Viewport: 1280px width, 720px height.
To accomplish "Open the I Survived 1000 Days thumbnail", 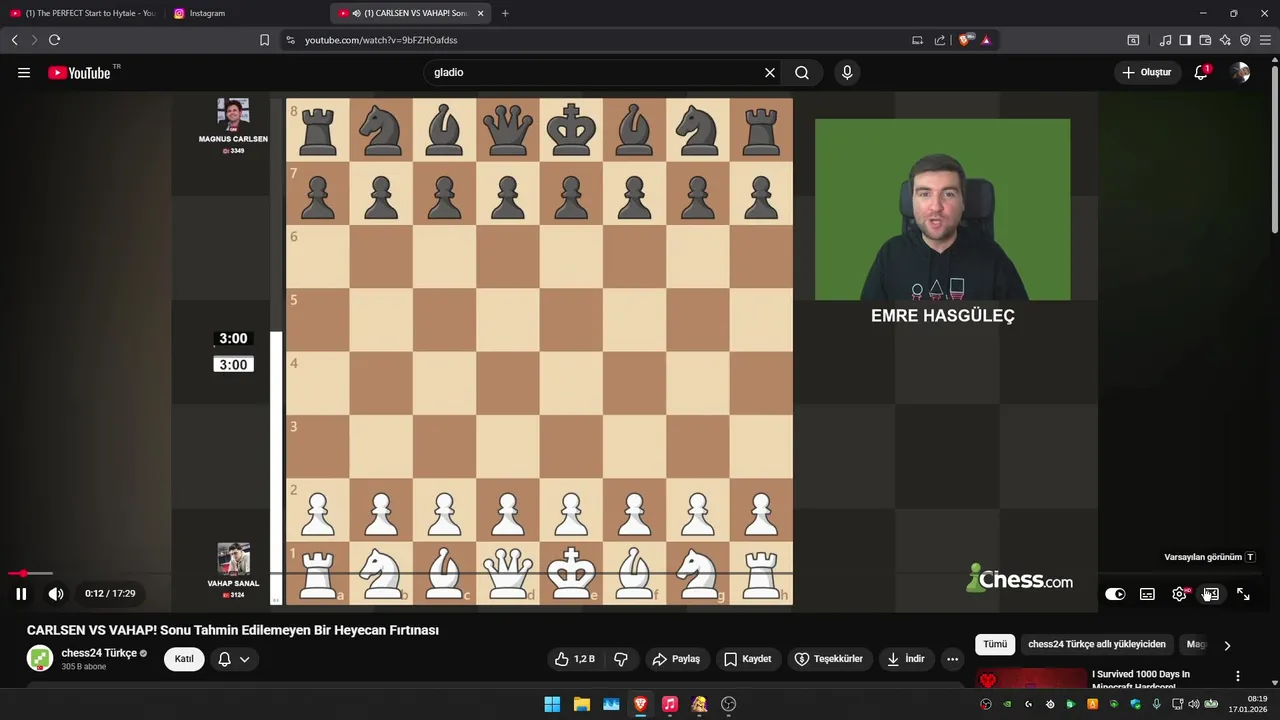I will (1031, 679).
